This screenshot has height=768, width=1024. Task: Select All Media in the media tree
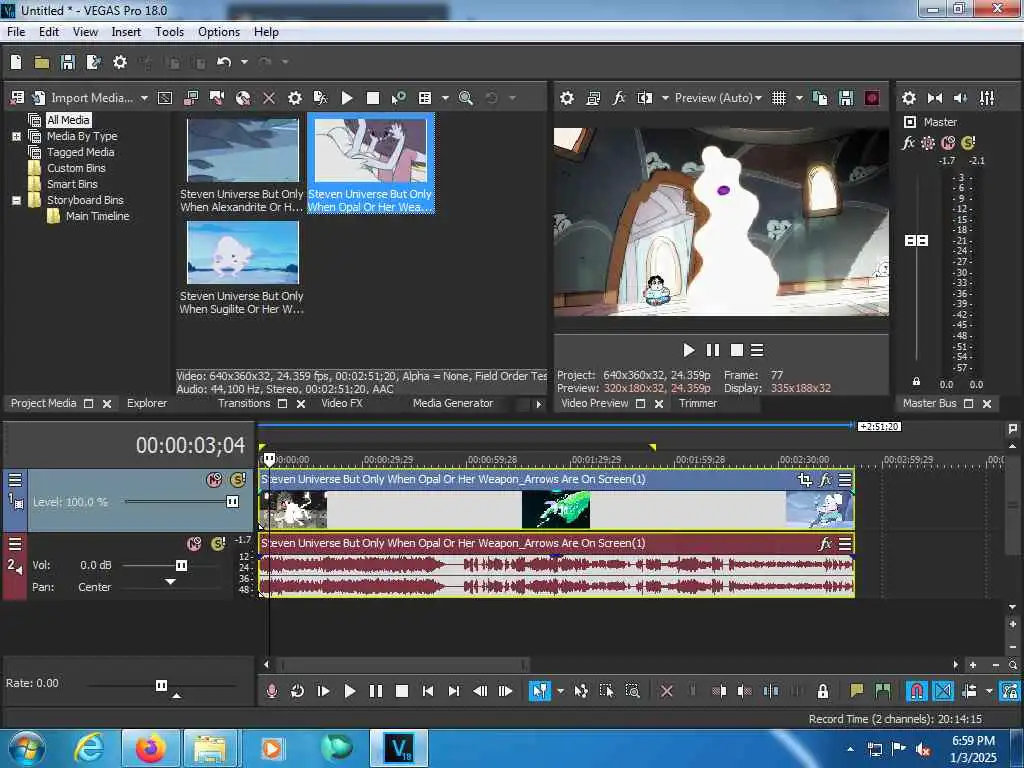68,120
